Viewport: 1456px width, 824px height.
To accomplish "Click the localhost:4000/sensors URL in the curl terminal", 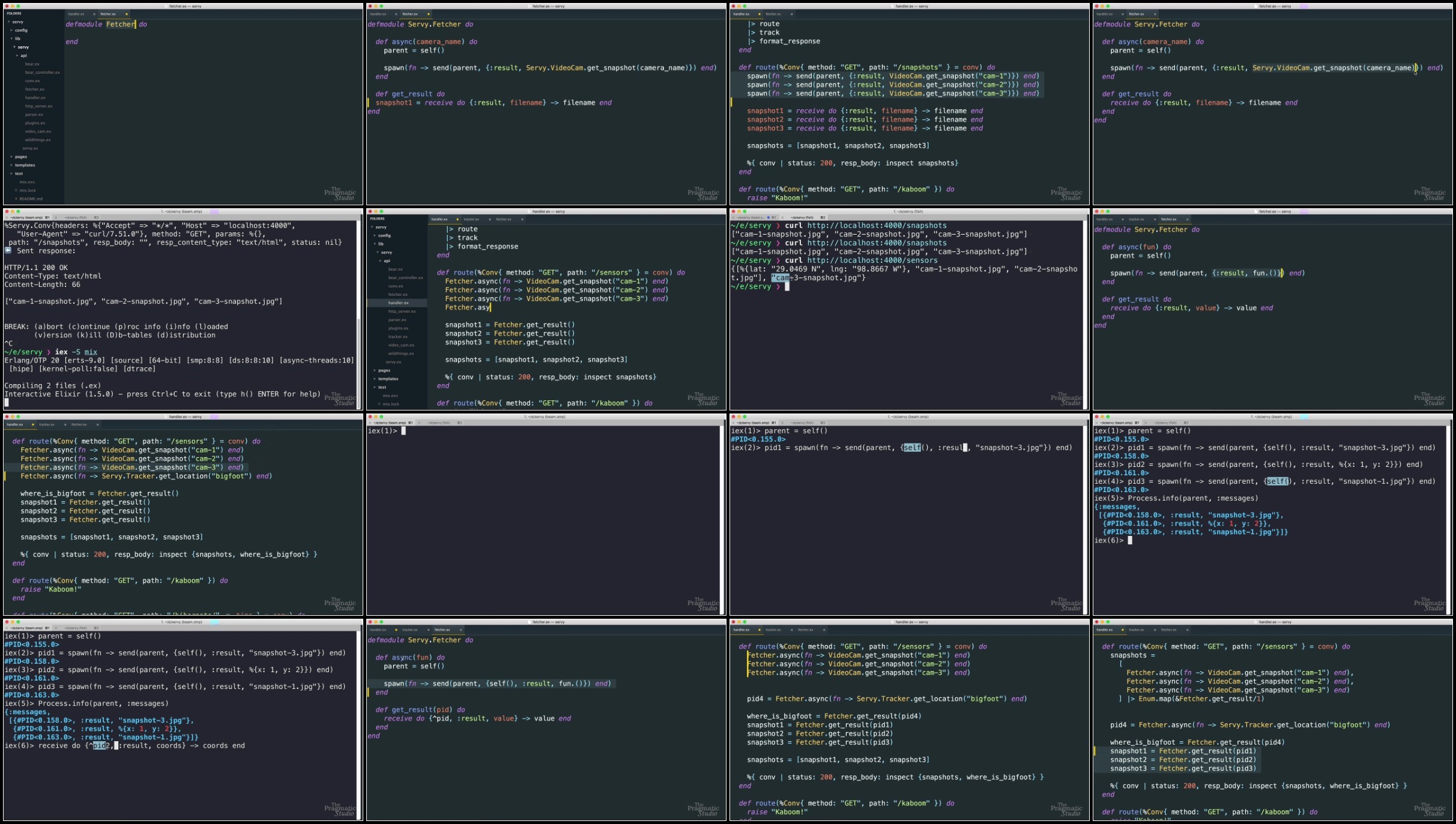I will coord(872,260).
